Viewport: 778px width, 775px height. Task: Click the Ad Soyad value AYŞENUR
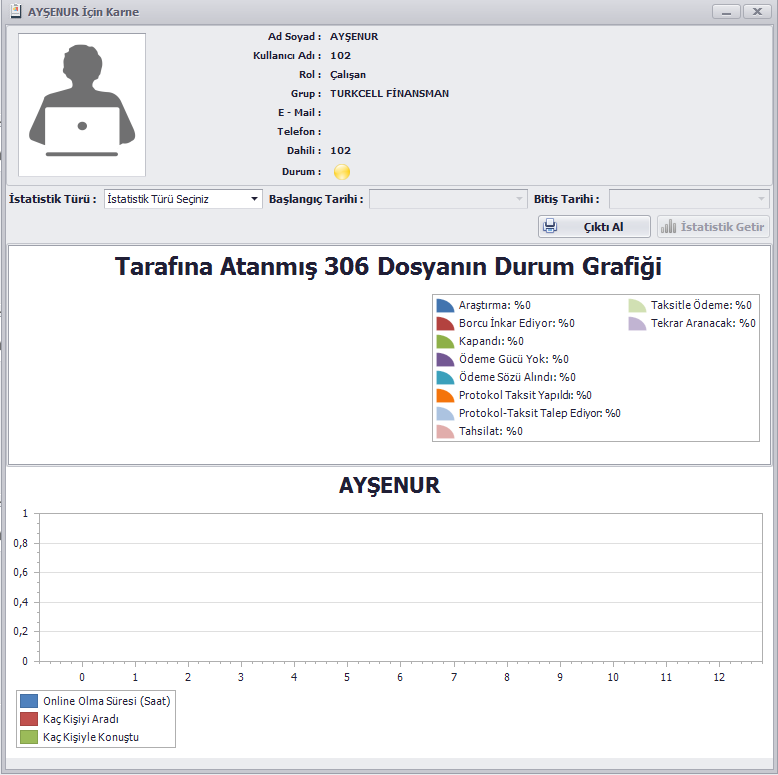(354, 37)
